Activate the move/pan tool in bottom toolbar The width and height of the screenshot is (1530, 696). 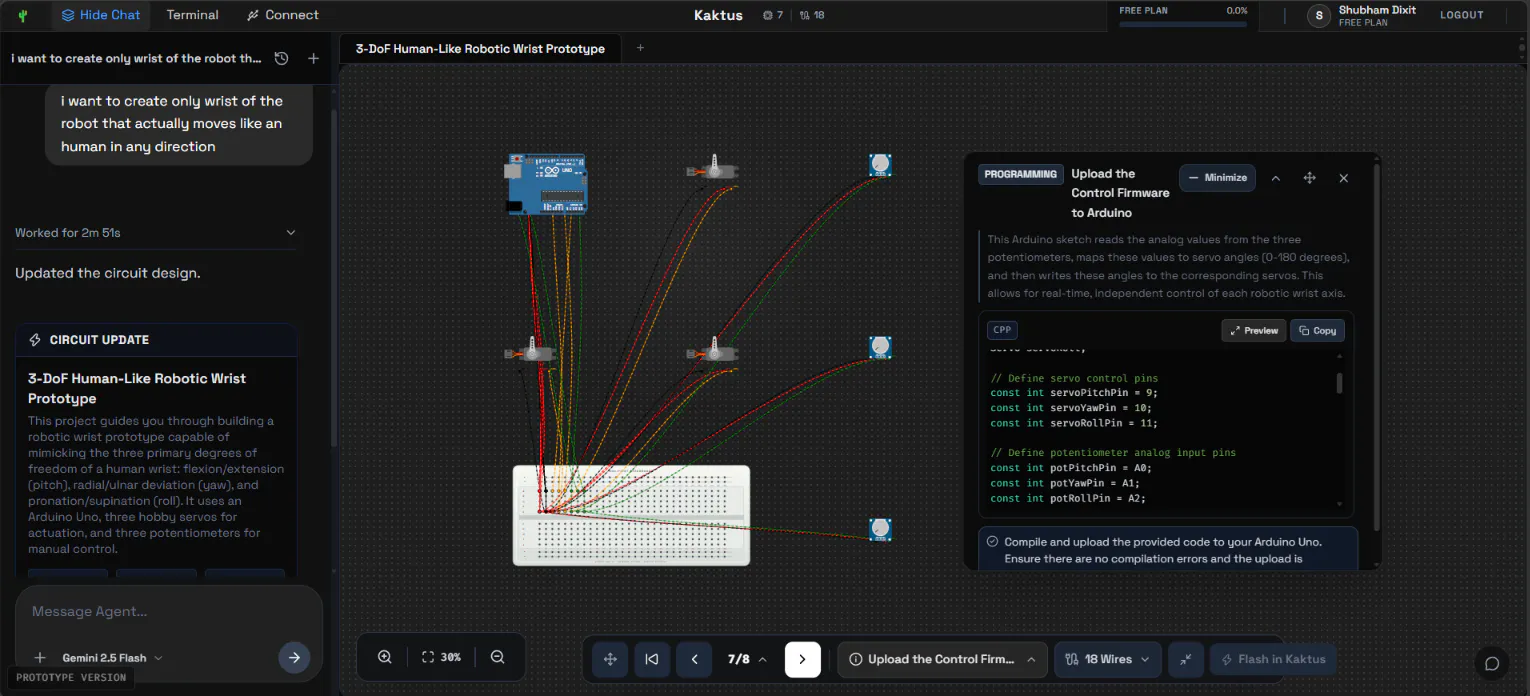(610, 659)
